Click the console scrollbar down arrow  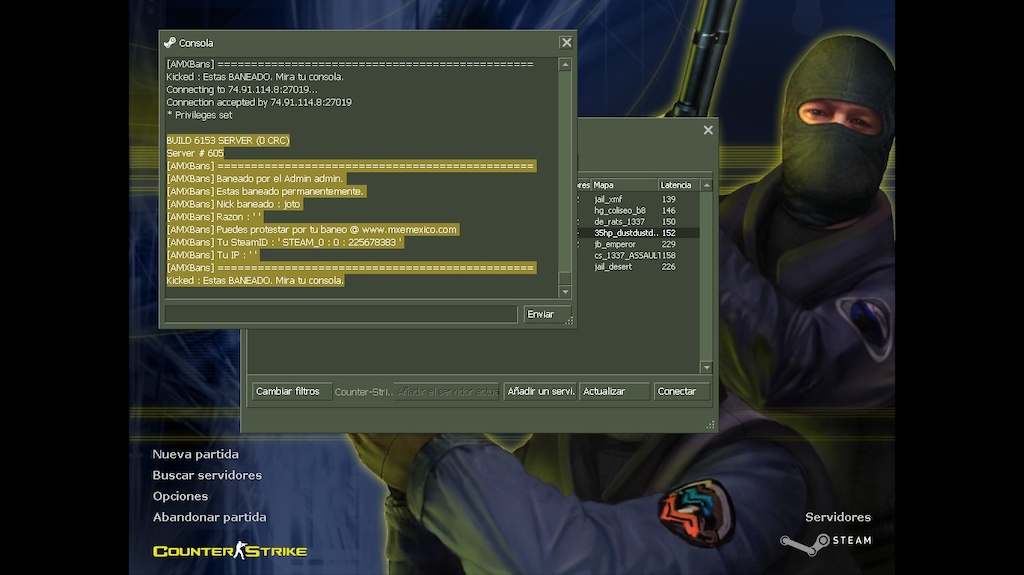pos(565,292)
